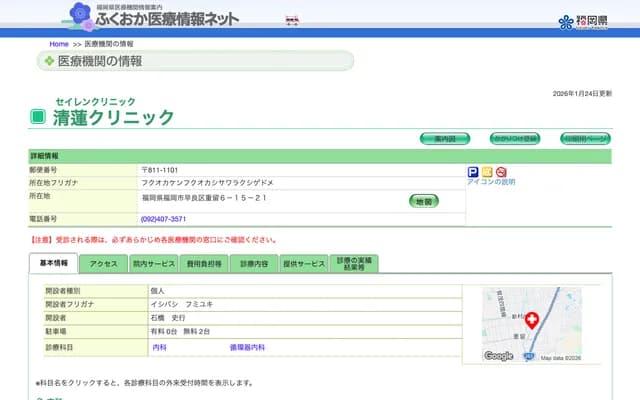The image size is (640, 400).
Task: Click the red 【注意】 notice text
Action: tap(153, 240)
